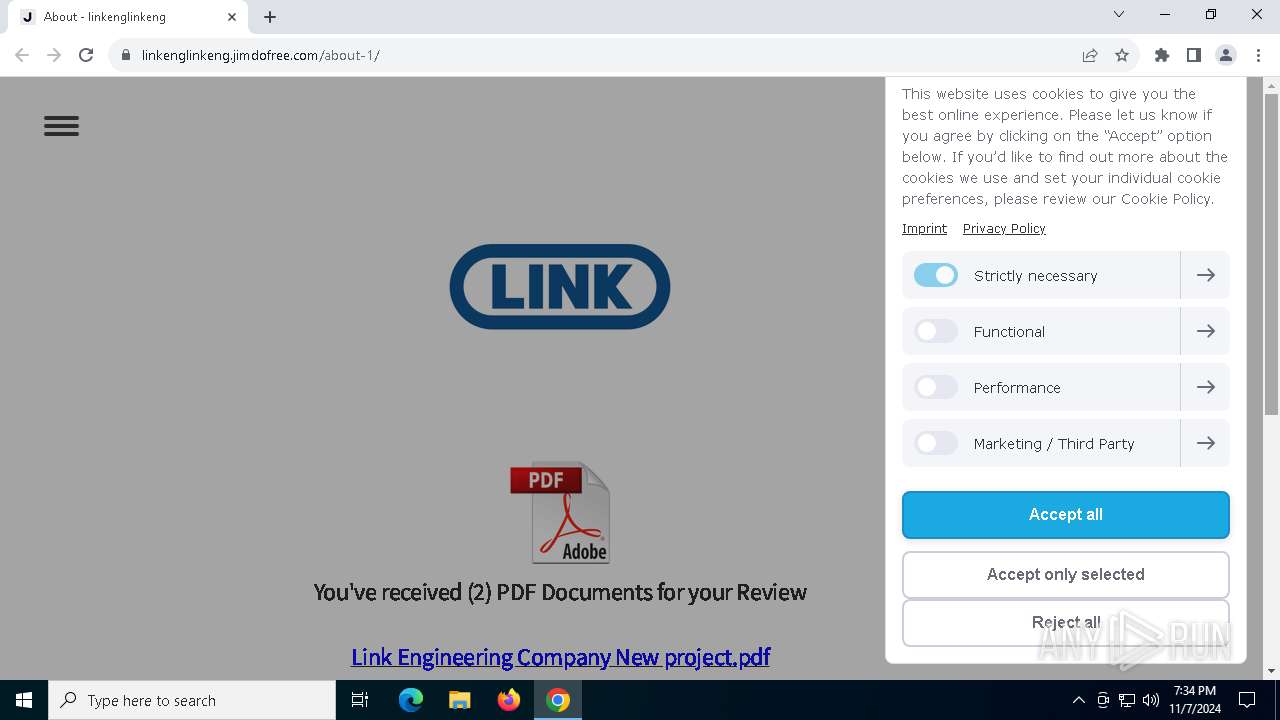Open Chrome profile avatar
The width and height of the screenshot is (1280, 720).
[x=1226, y=55]
